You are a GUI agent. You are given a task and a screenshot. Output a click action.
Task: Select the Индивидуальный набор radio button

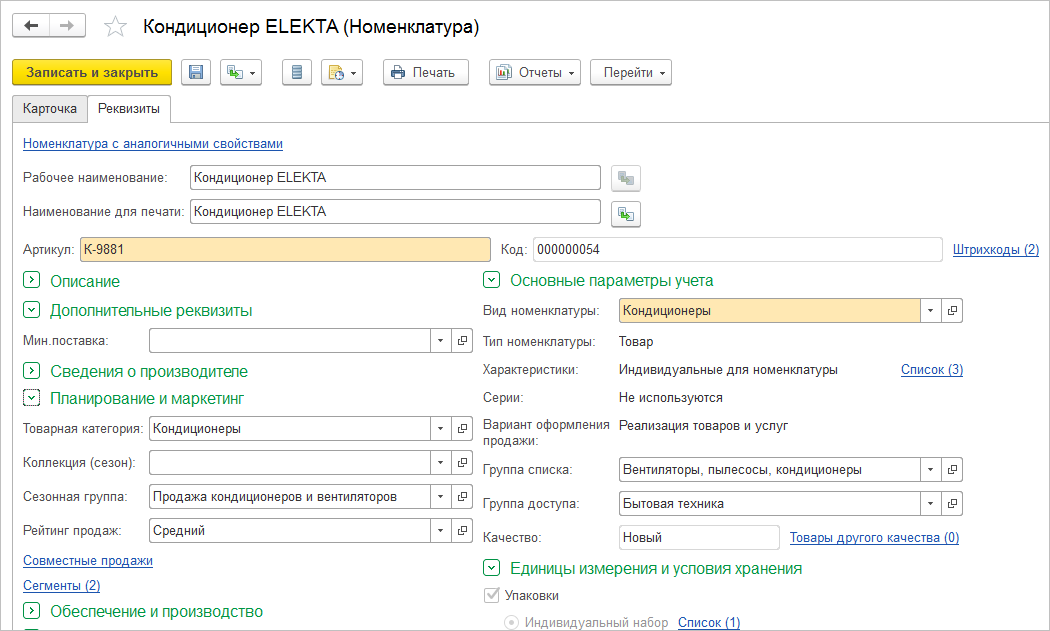click(x=512, y=623)
